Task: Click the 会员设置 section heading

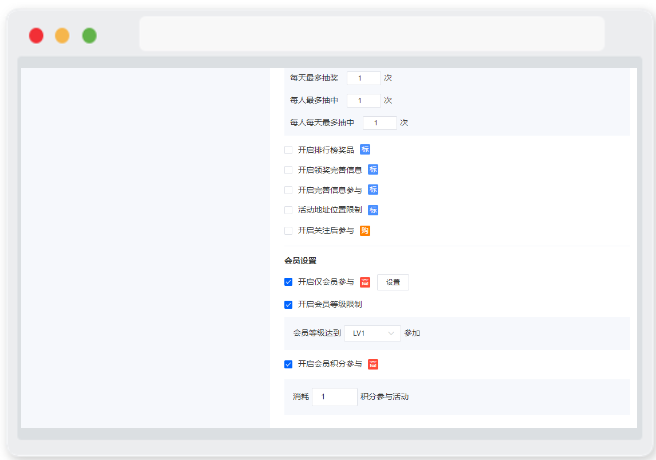Action: 300,261
